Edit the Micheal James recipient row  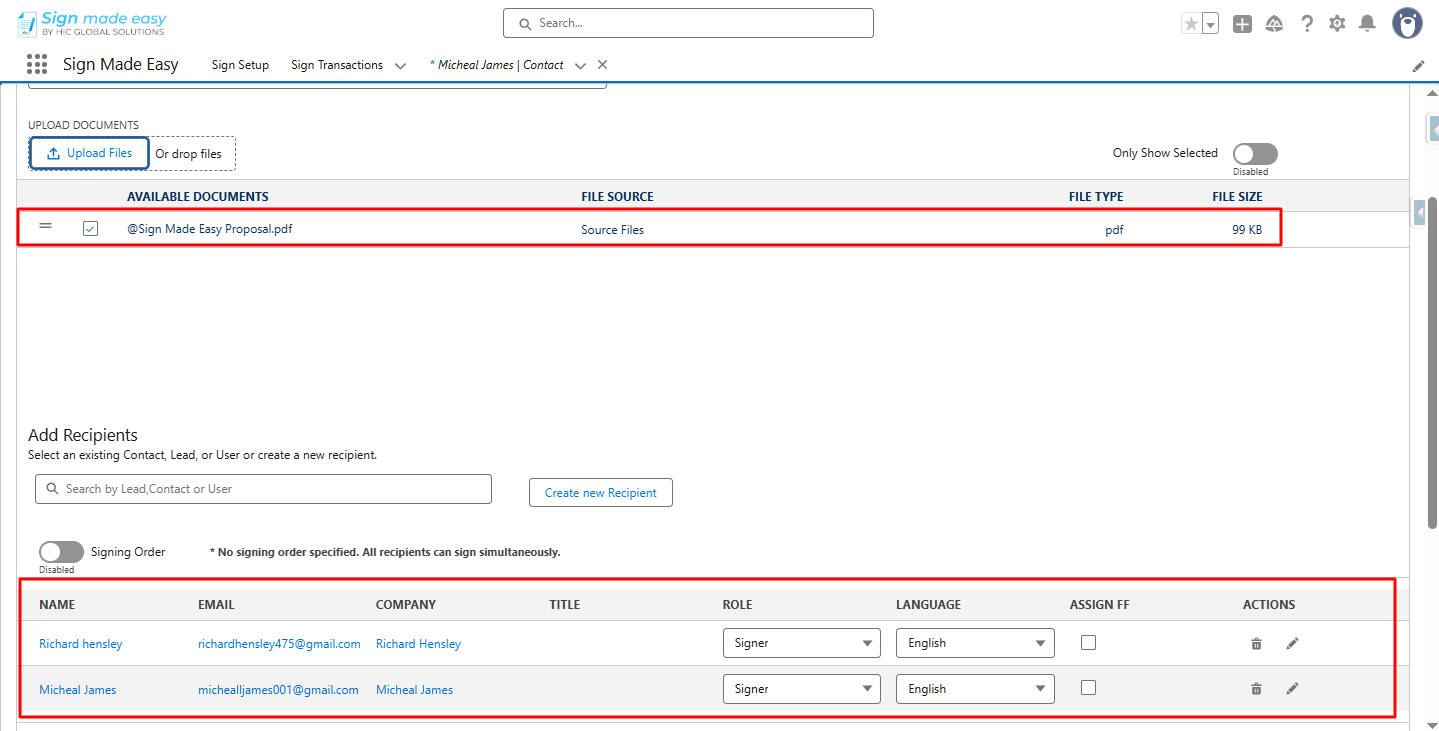tap(1292, 689)
